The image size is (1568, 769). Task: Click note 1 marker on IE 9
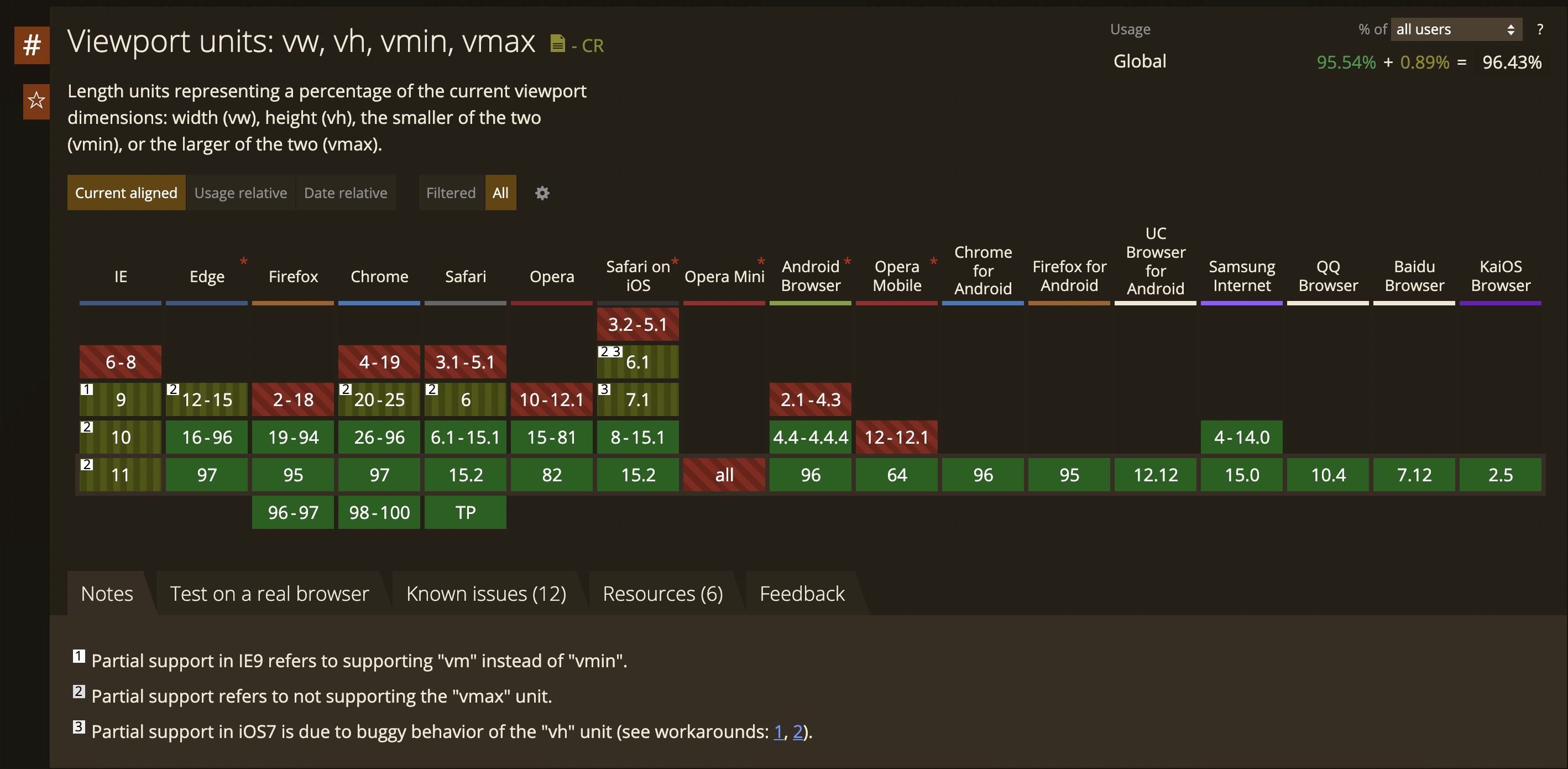87,389
